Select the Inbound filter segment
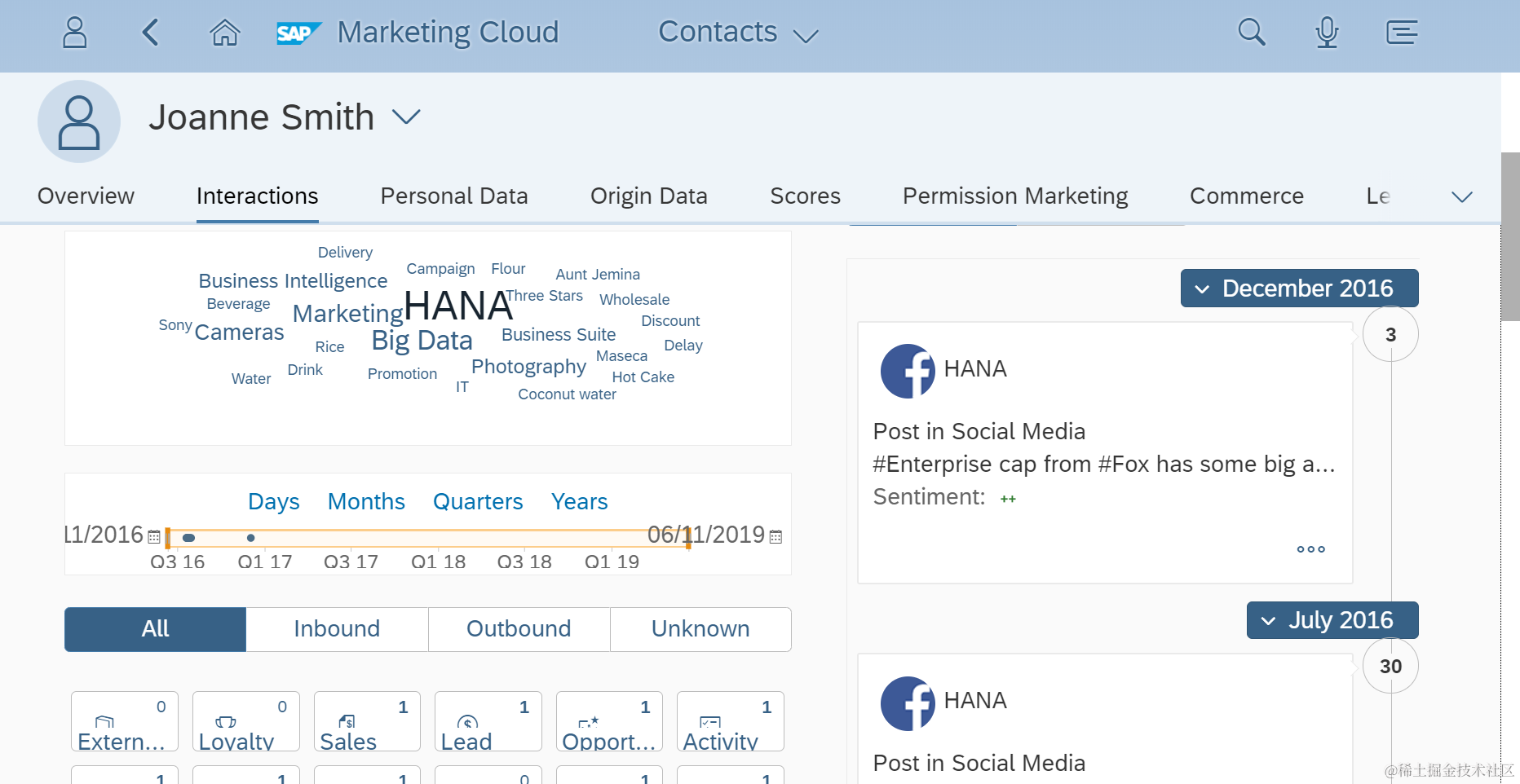This screenshot has height=784, width=1520. (x=337, y=629)
